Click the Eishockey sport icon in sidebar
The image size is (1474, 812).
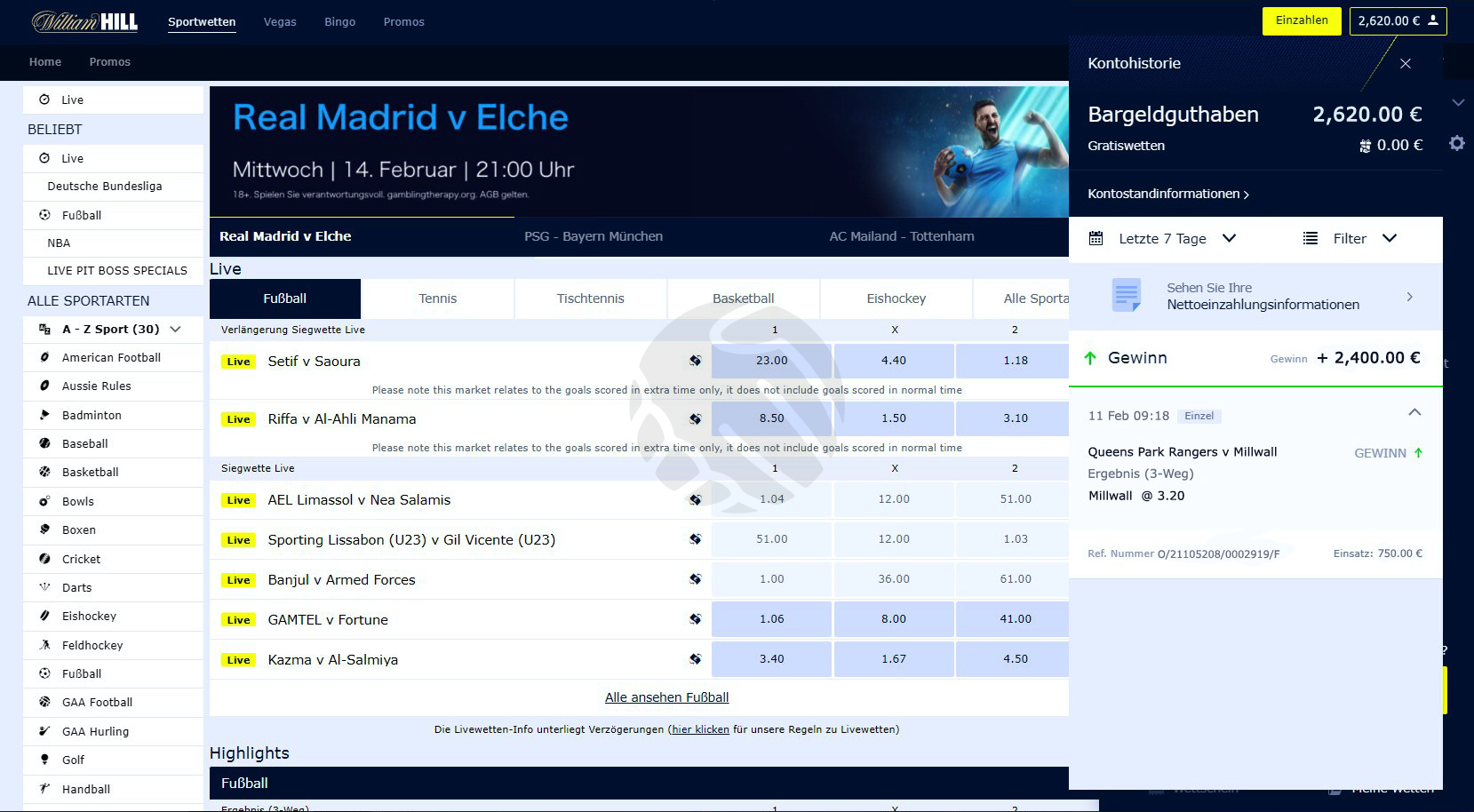44,616
